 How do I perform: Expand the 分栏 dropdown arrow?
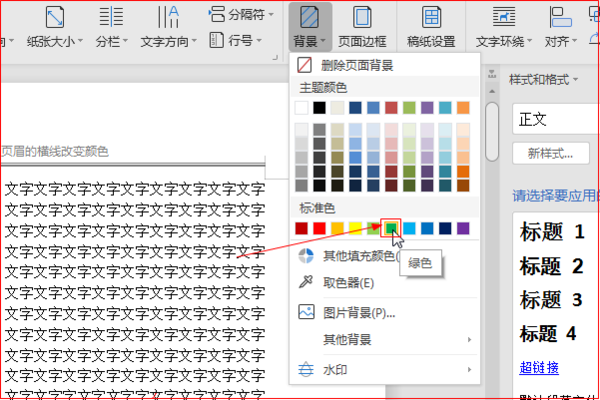125,40
